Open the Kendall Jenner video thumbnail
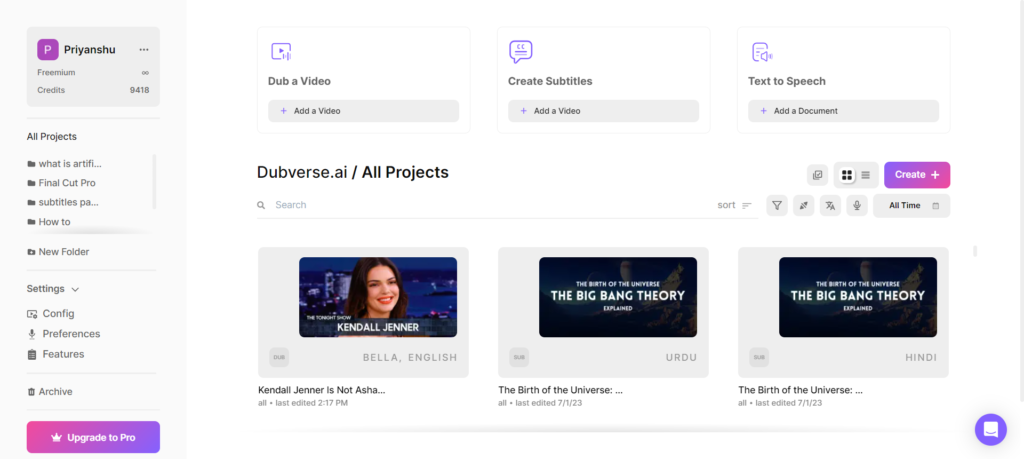1024x459 pixels. [x=377, y=297]
